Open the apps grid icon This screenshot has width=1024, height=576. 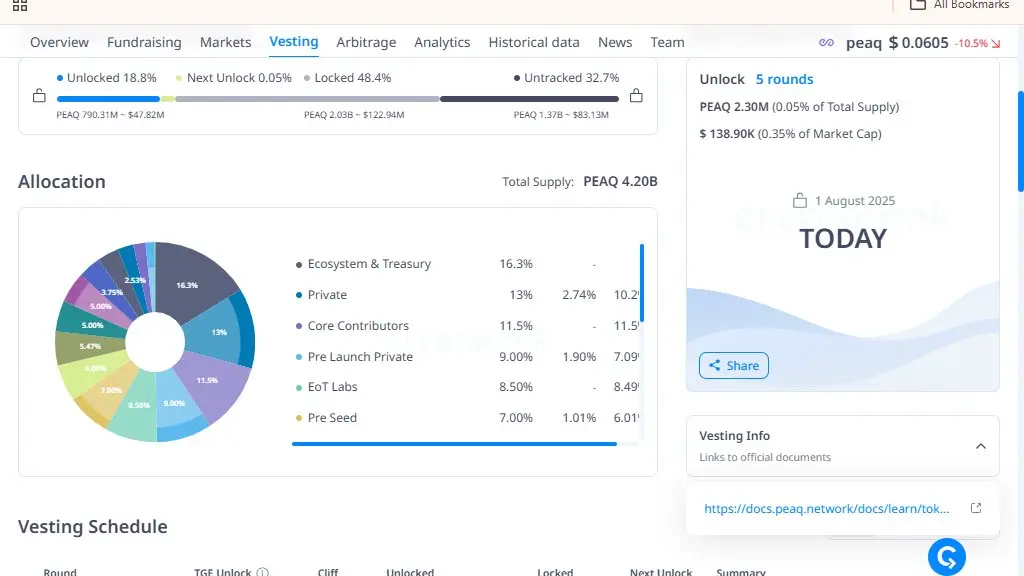click(20, 5)
